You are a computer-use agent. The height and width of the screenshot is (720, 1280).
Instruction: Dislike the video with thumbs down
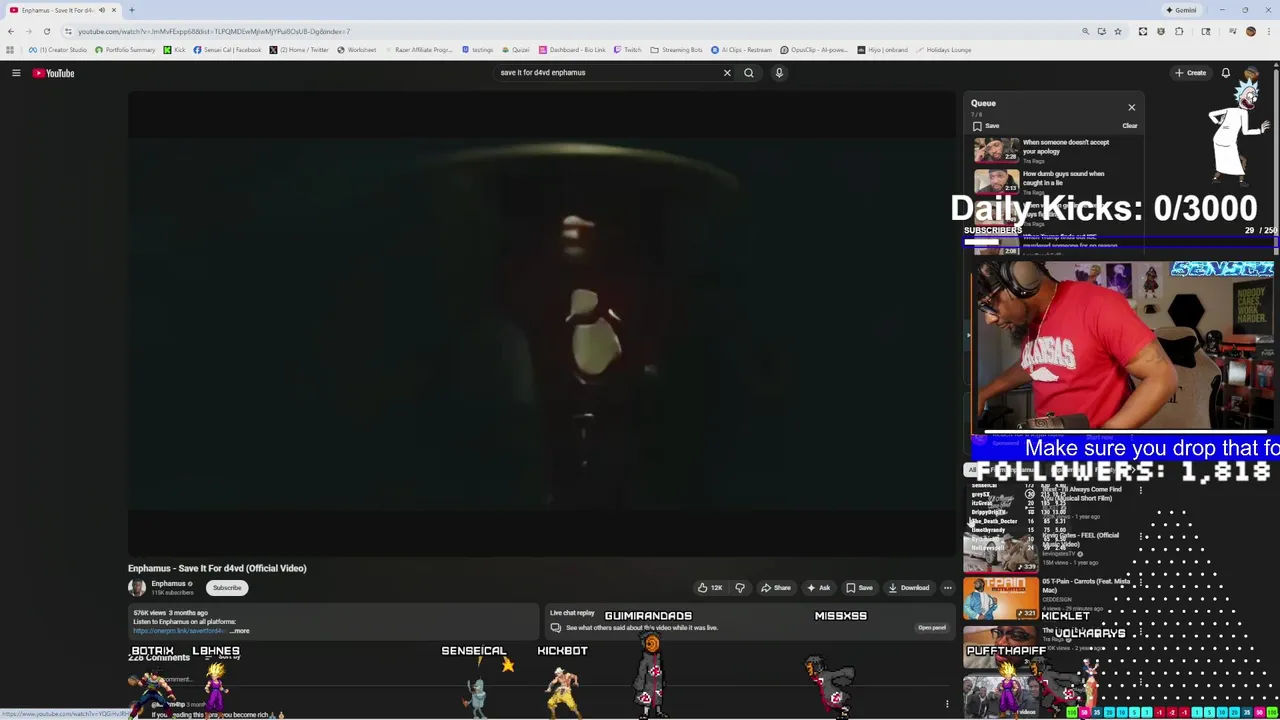(740, 588)
